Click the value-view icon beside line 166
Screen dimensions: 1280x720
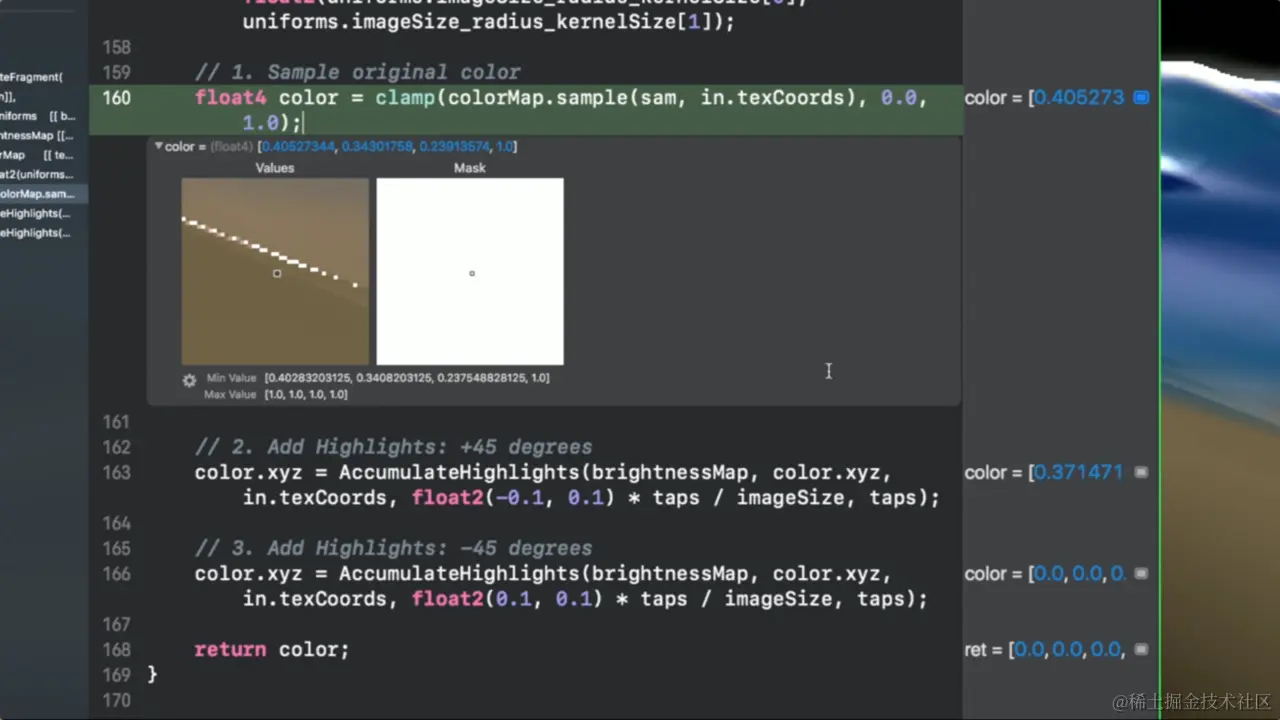click(x=1141, y=573)
